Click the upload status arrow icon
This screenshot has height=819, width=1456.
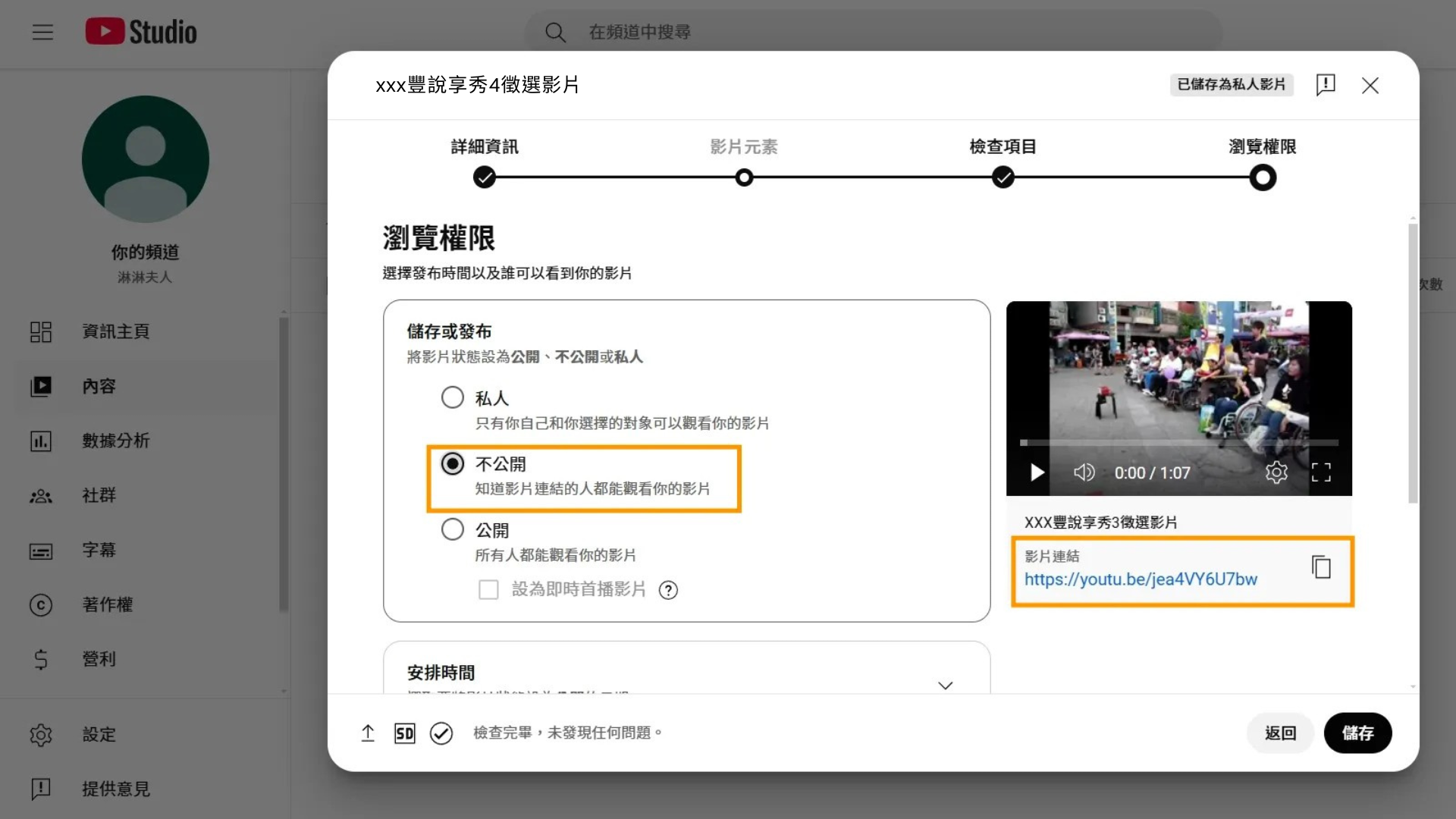368,733
